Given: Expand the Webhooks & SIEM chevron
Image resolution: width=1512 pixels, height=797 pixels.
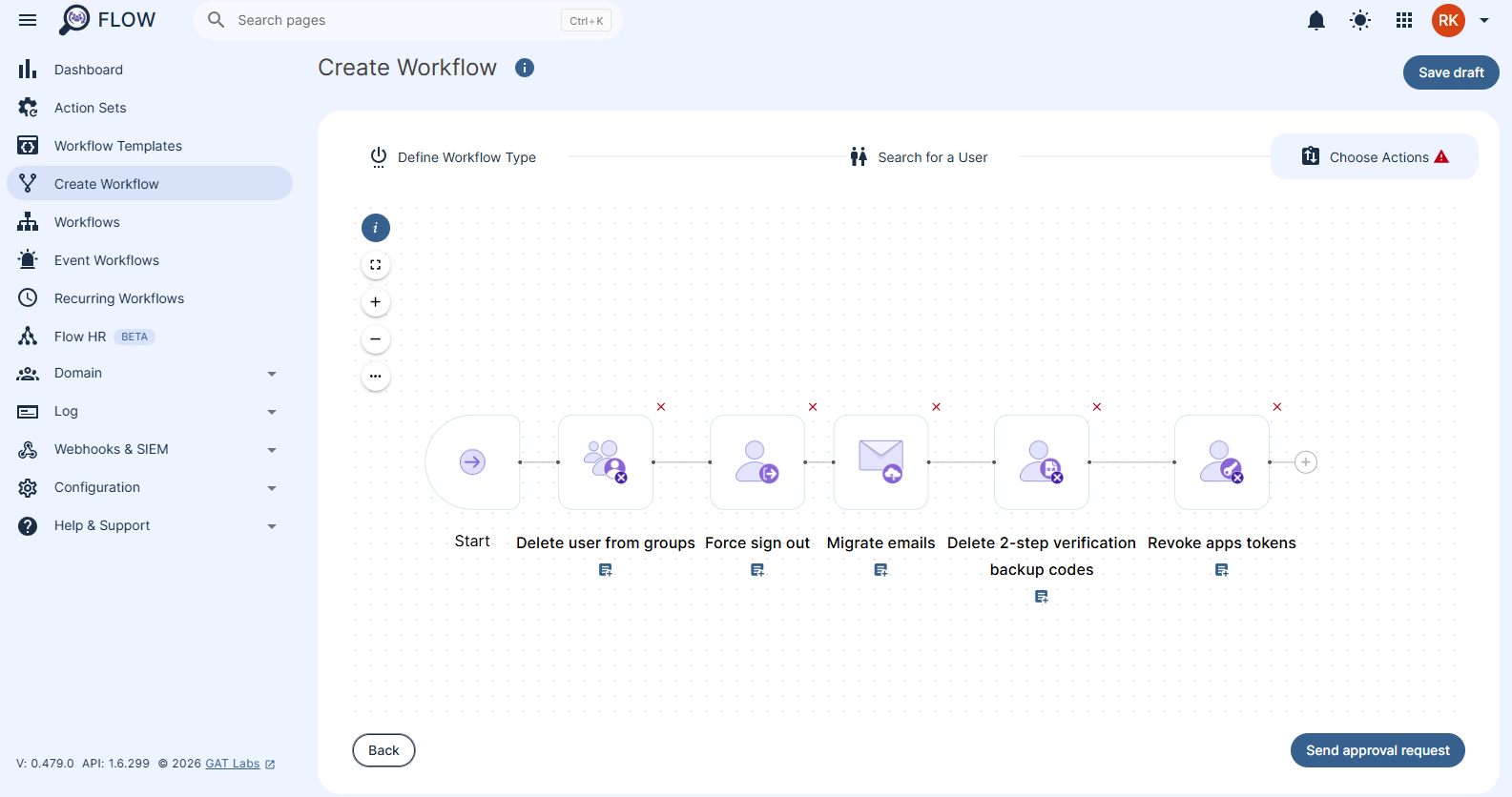Looking at the screenshot, I should click(272, 450).
